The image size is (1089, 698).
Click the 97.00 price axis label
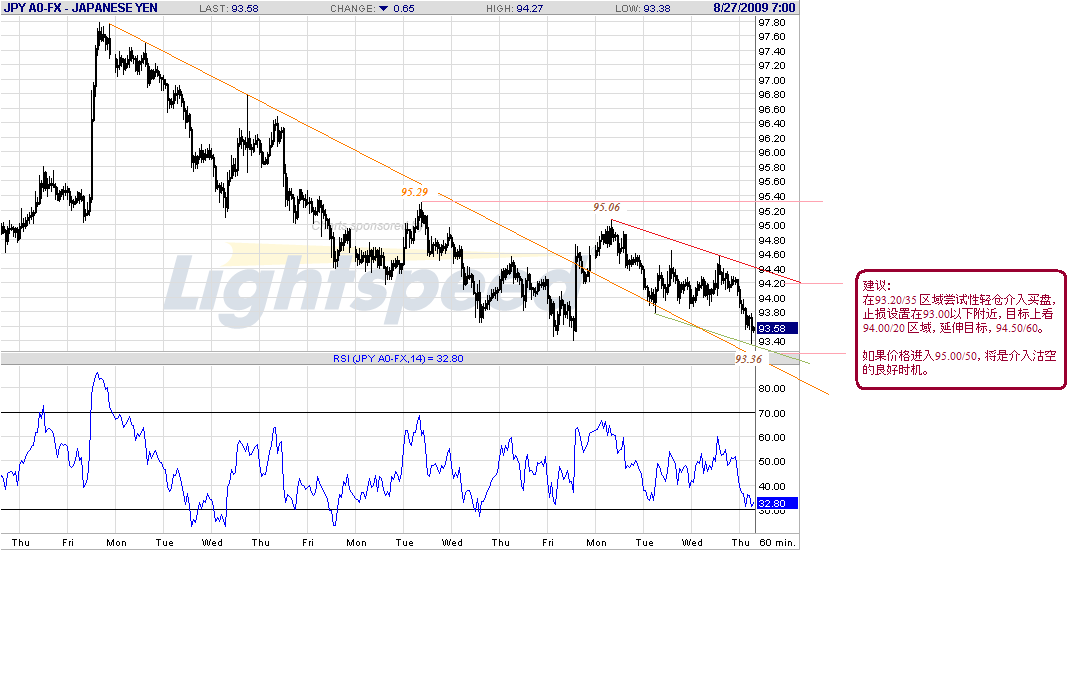coord(772,81)
